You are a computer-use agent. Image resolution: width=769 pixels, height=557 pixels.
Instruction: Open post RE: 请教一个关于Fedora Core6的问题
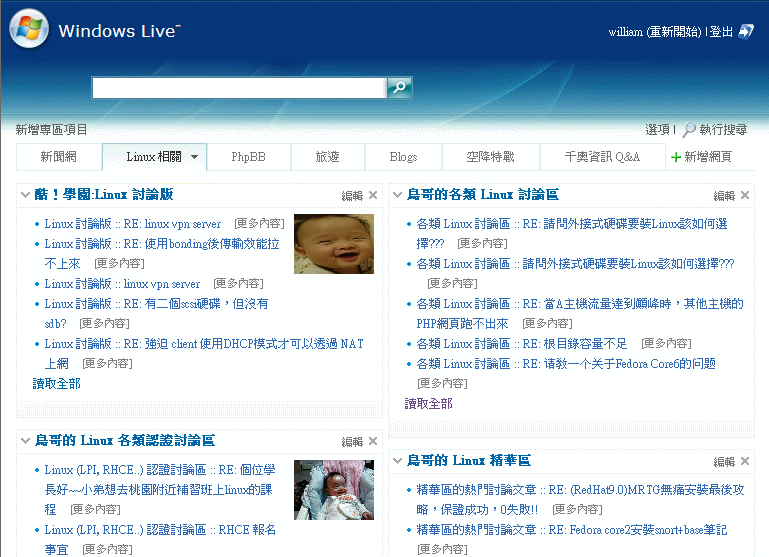point(565,364)
